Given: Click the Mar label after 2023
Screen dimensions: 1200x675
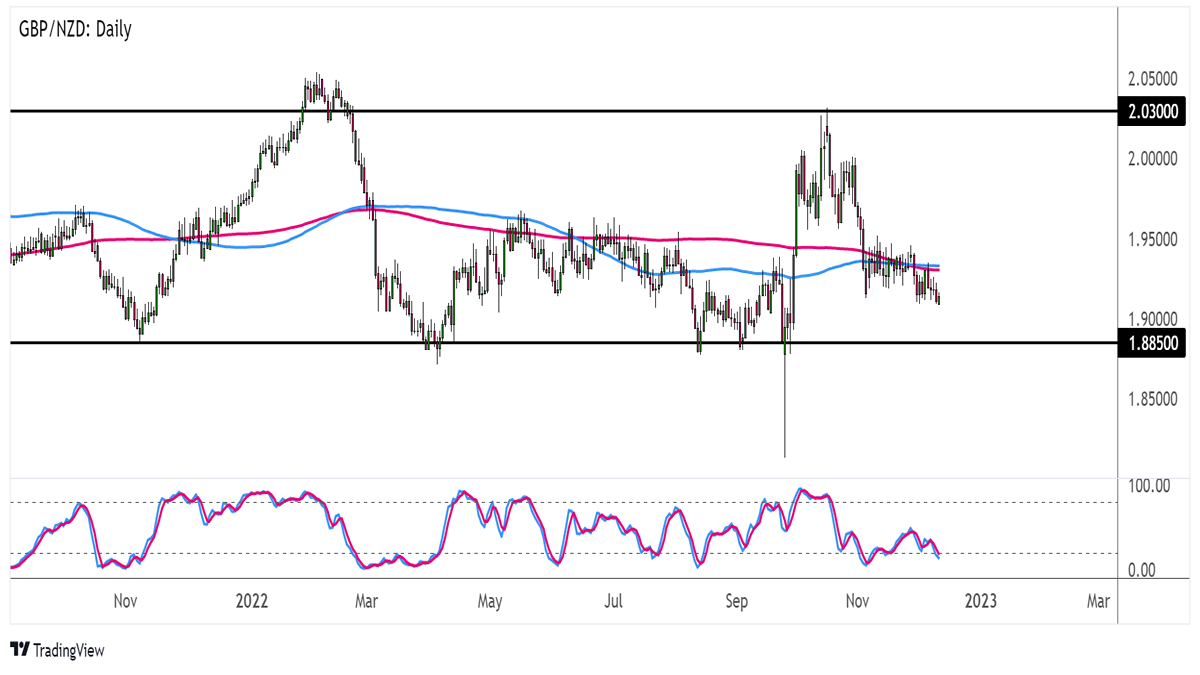Looking at the screenshot, I should coord(1098,601).
